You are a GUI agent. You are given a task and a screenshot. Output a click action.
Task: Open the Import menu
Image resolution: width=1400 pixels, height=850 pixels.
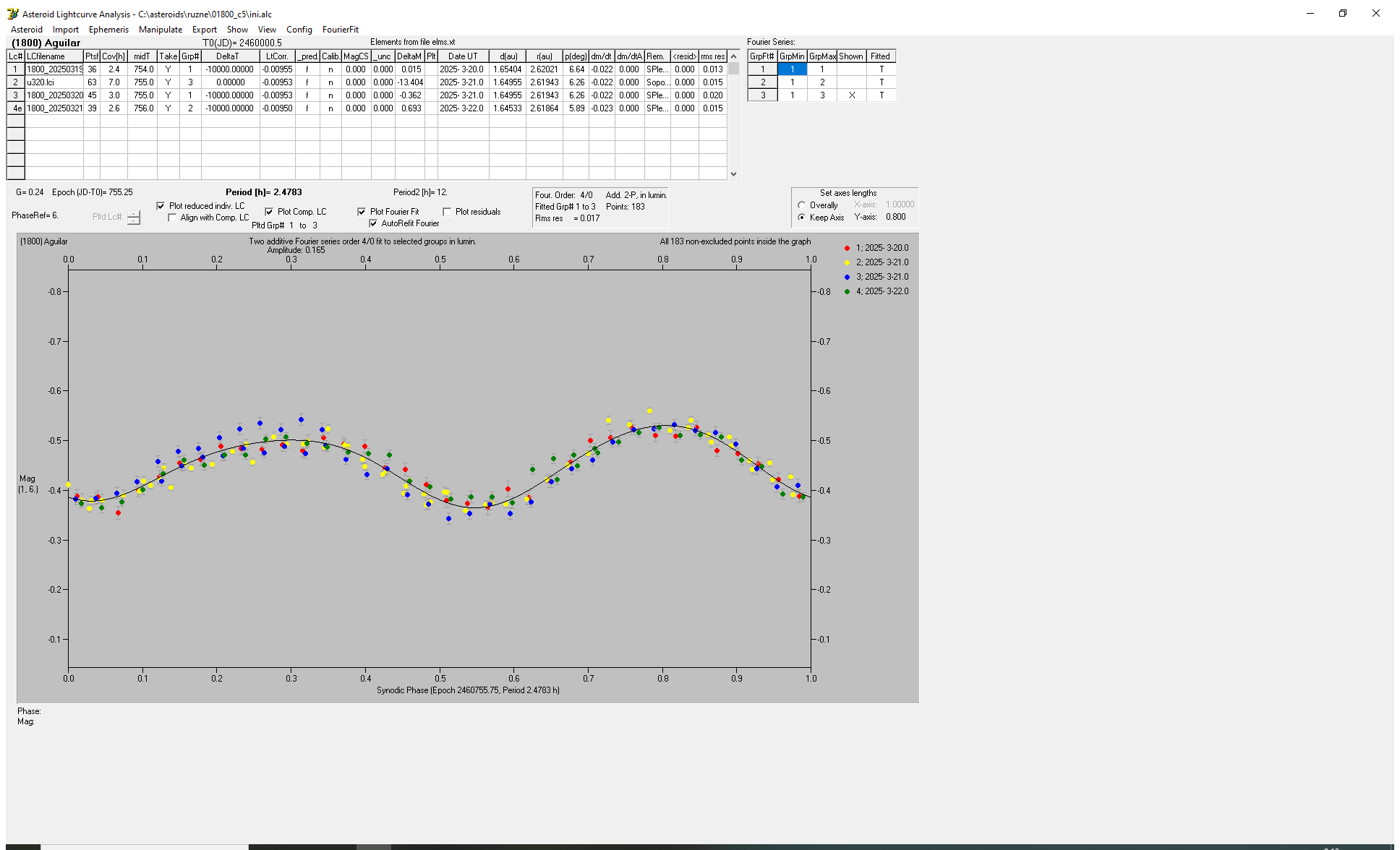[x=66, y=30]
